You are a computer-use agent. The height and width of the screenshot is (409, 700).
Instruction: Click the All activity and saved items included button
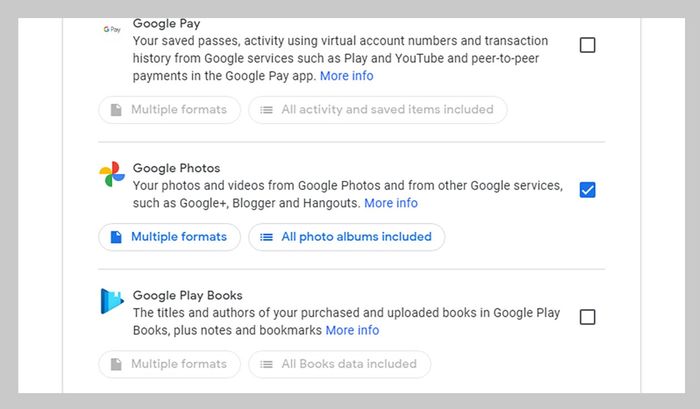pos(377,109)
